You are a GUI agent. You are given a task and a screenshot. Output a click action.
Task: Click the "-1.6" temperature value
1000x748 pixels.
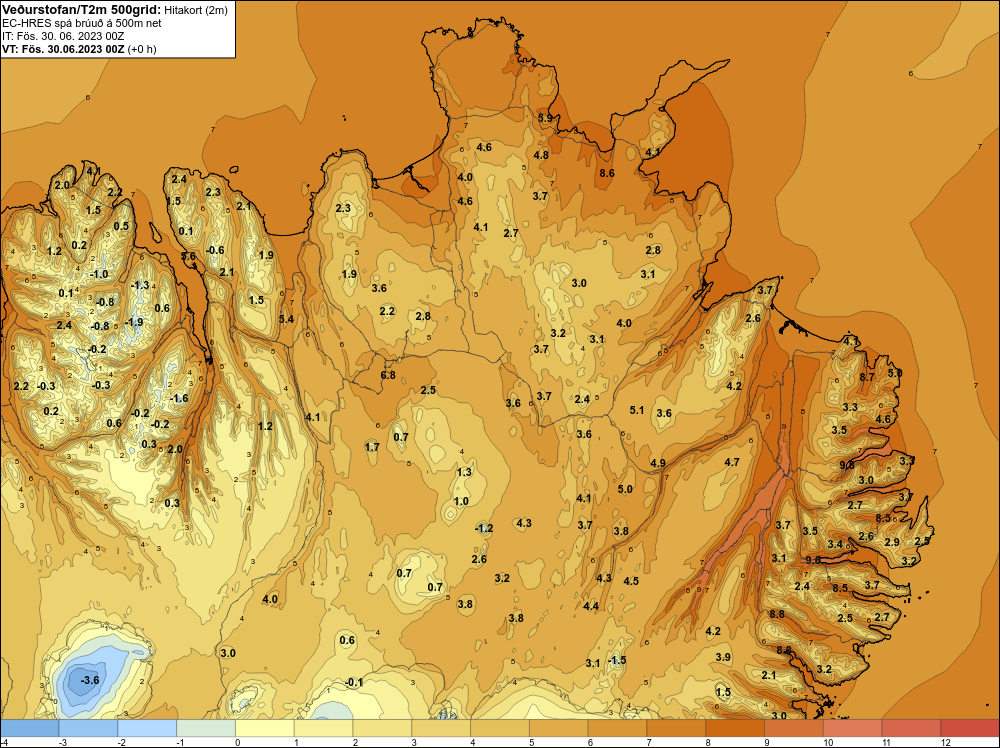179,398
